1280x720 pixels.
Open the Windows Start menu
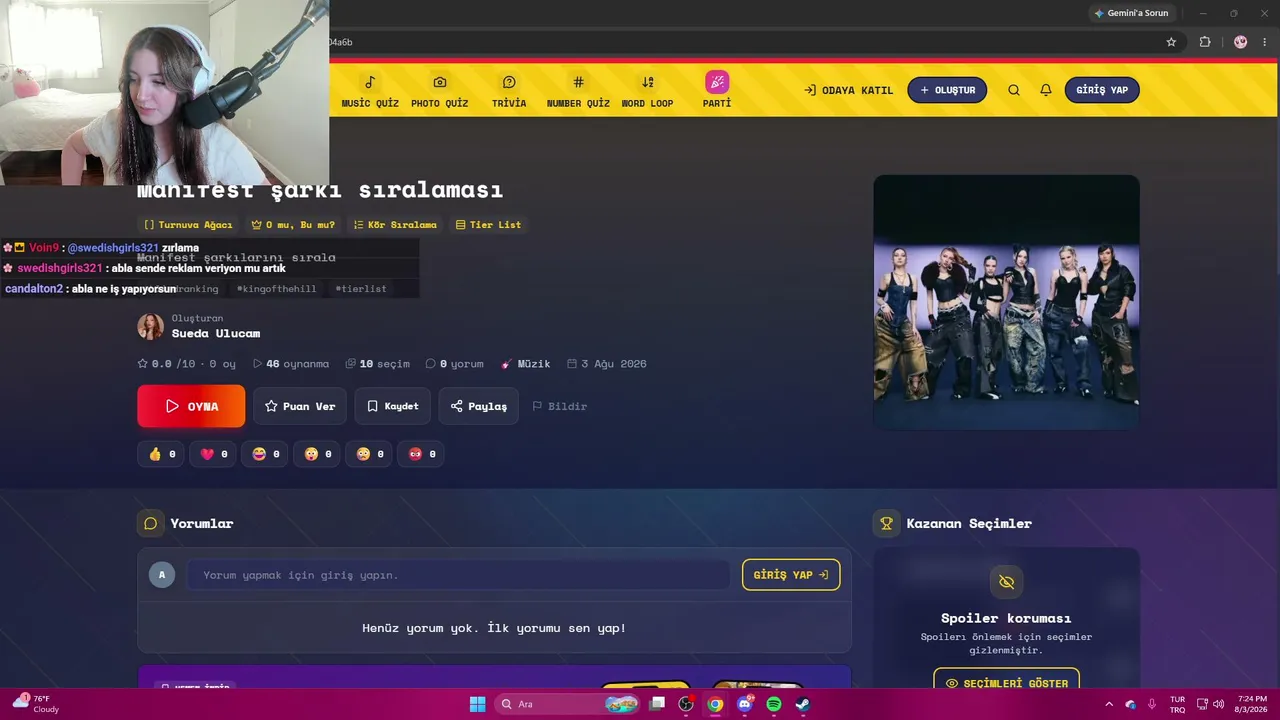coord(477,704)
